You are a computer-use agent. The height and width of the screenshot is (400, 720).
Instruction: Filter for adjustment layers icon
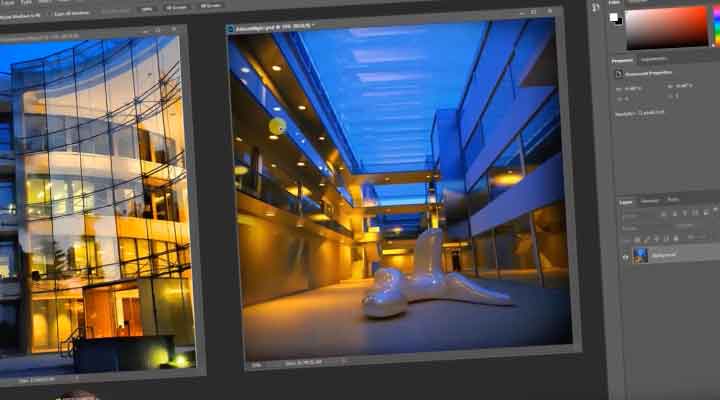[674, 214]
